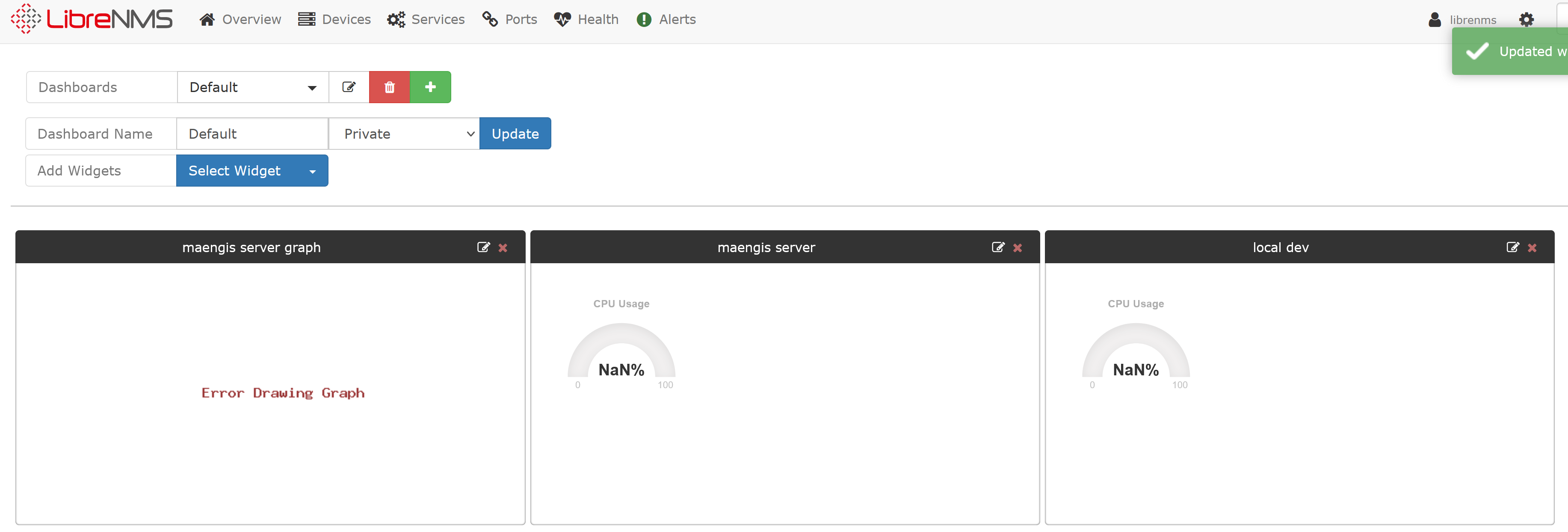Screen dimensions: 1568x532
Task: Edit the maengis server graph widget
Action: (483, 247)
